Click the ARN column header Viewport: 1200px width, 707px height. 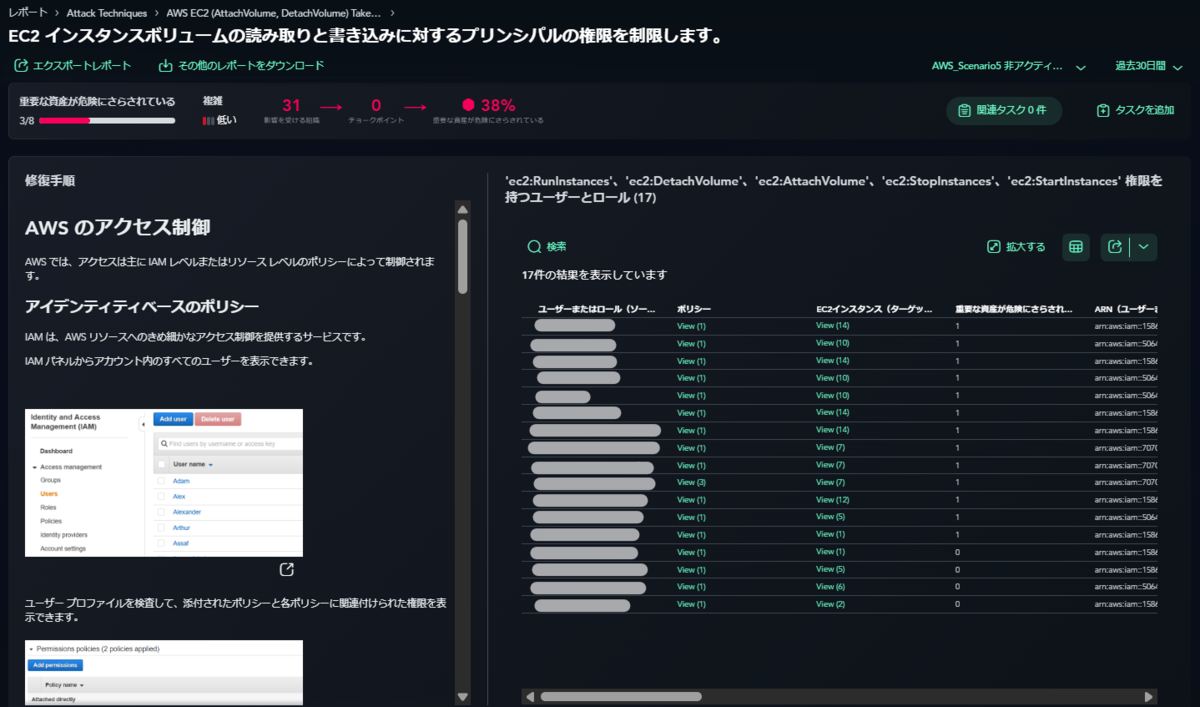coord(1126,309)
